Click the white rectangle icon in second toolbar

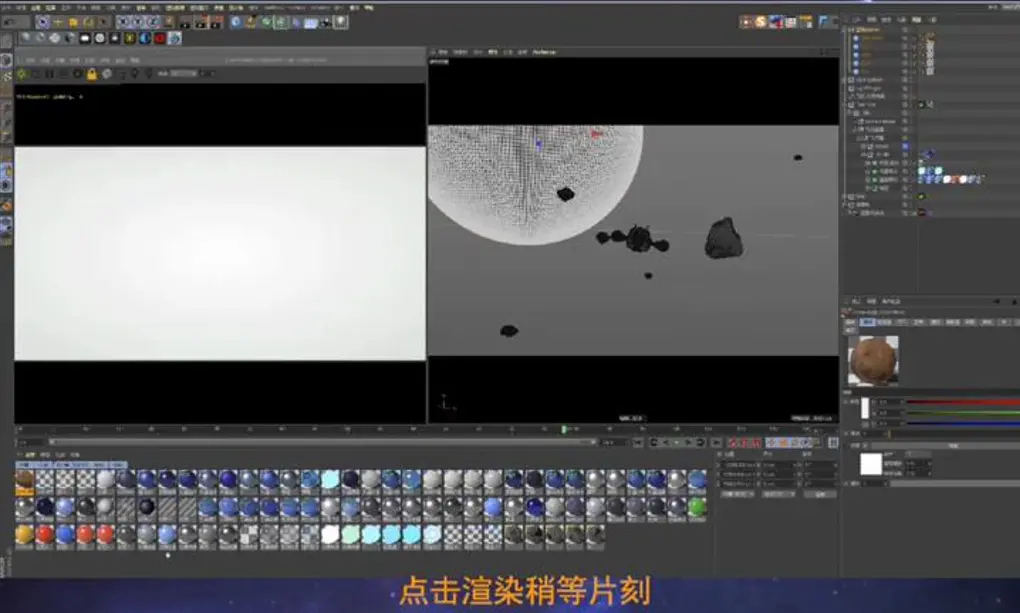85,38
